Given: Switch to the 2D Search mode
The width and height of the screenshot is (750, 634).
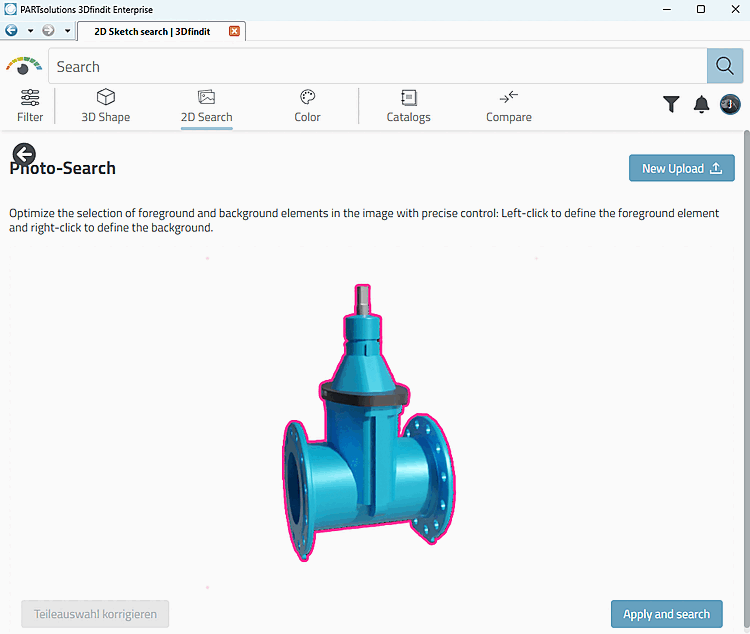Looking at the screenshot, I should pos(207,106).
